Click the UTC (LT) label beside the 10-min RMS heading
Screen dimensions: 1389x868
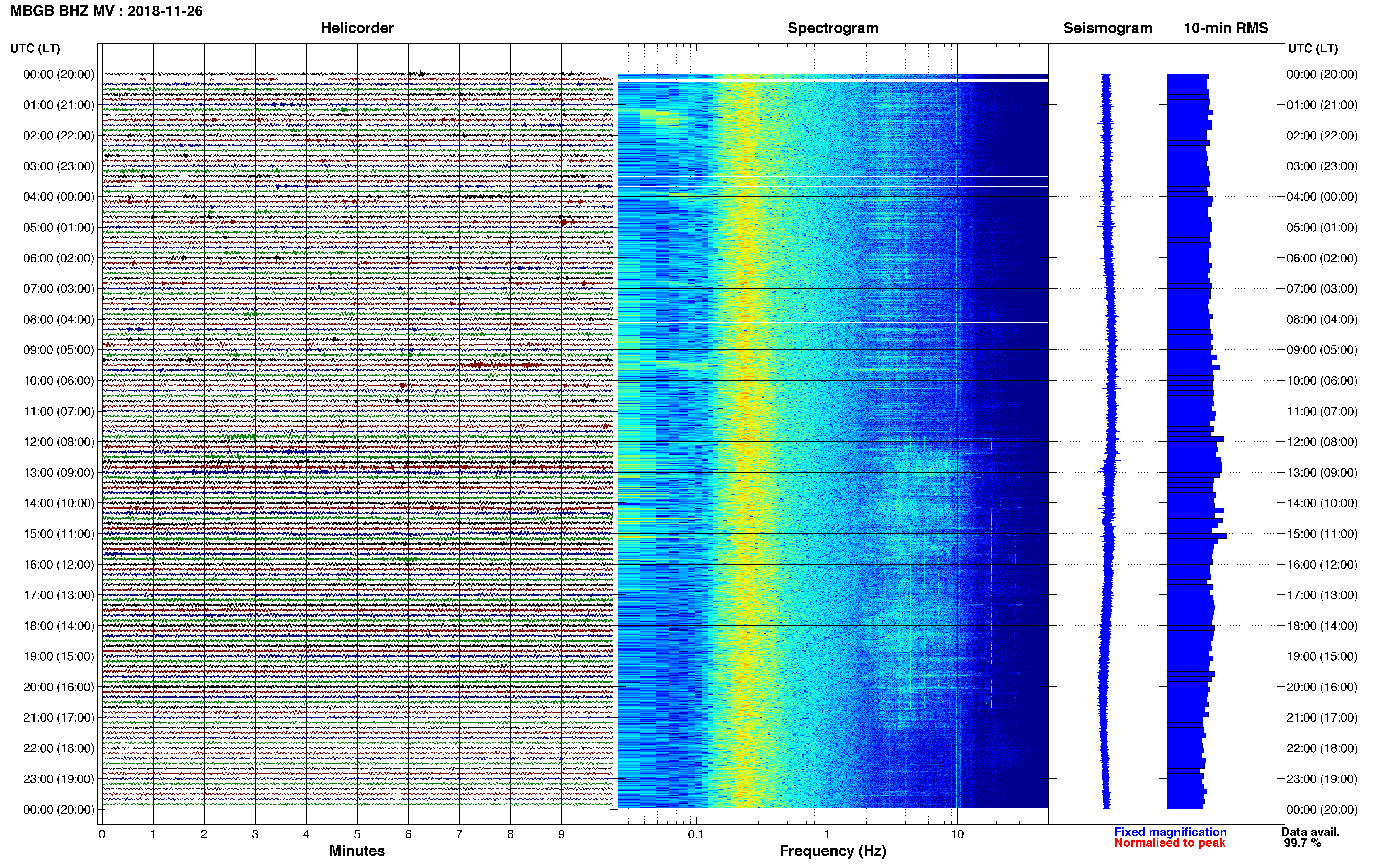[x=1313, y=48]
